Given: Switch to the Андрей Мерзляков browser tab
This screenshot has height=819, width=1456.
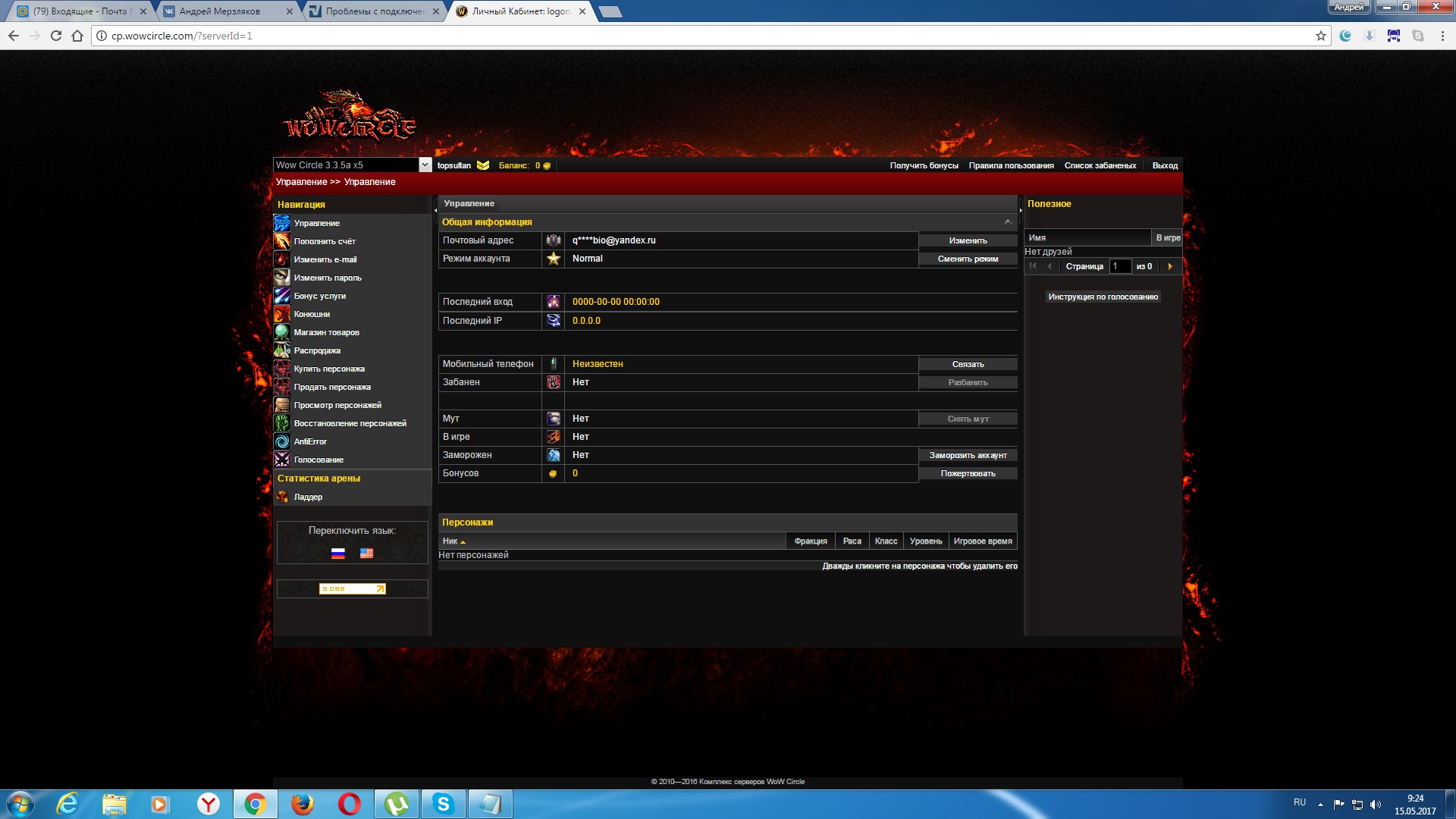Looking at the screenshot, I should [220, 11].
